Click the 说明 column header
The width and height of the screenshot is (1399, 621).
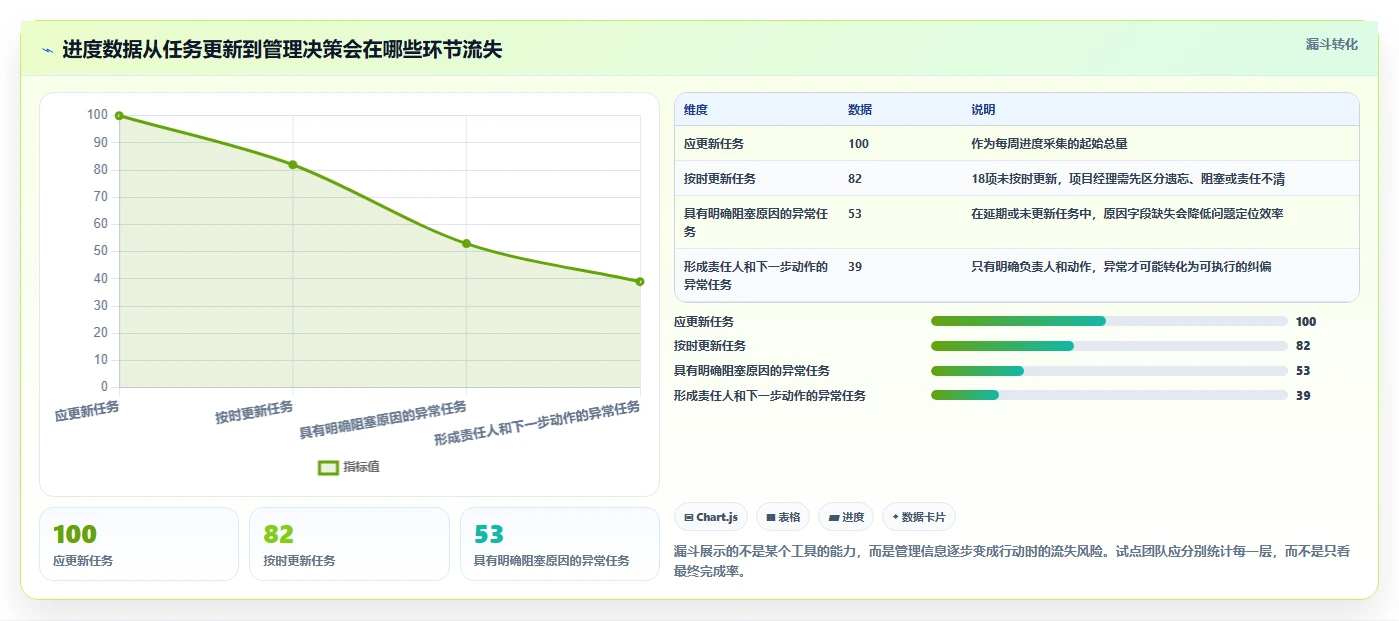coord(983,110)
